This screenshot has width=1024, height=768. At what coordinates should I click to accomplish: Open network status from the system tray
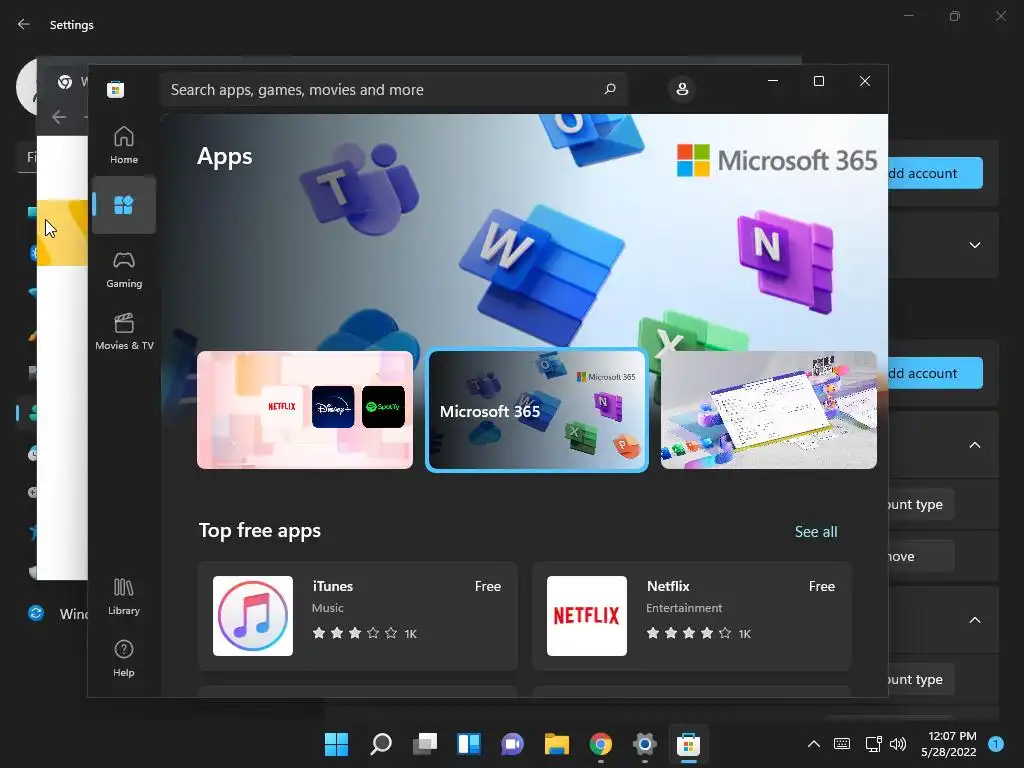[873, 744]
